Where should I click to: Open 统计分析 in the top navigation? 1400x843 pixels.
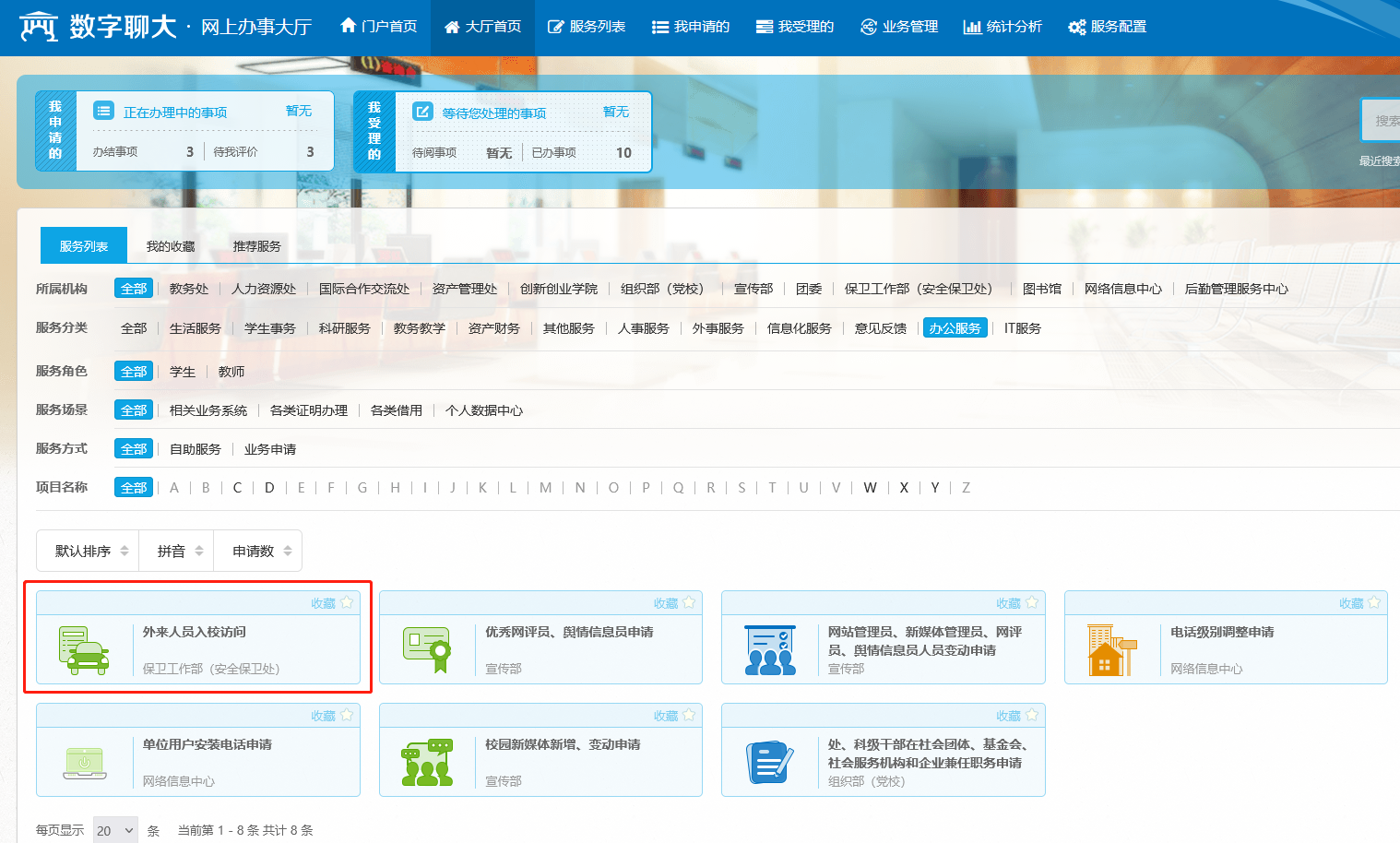[x=1003, y=27]
